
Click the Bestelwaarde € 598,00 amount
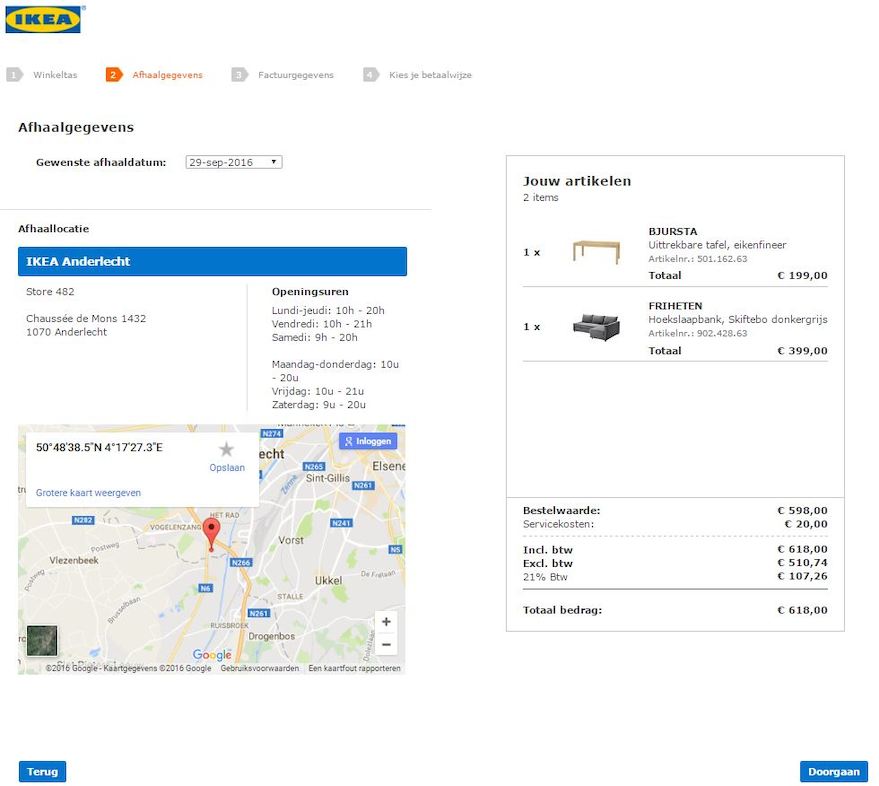click(x=802, y=511)
